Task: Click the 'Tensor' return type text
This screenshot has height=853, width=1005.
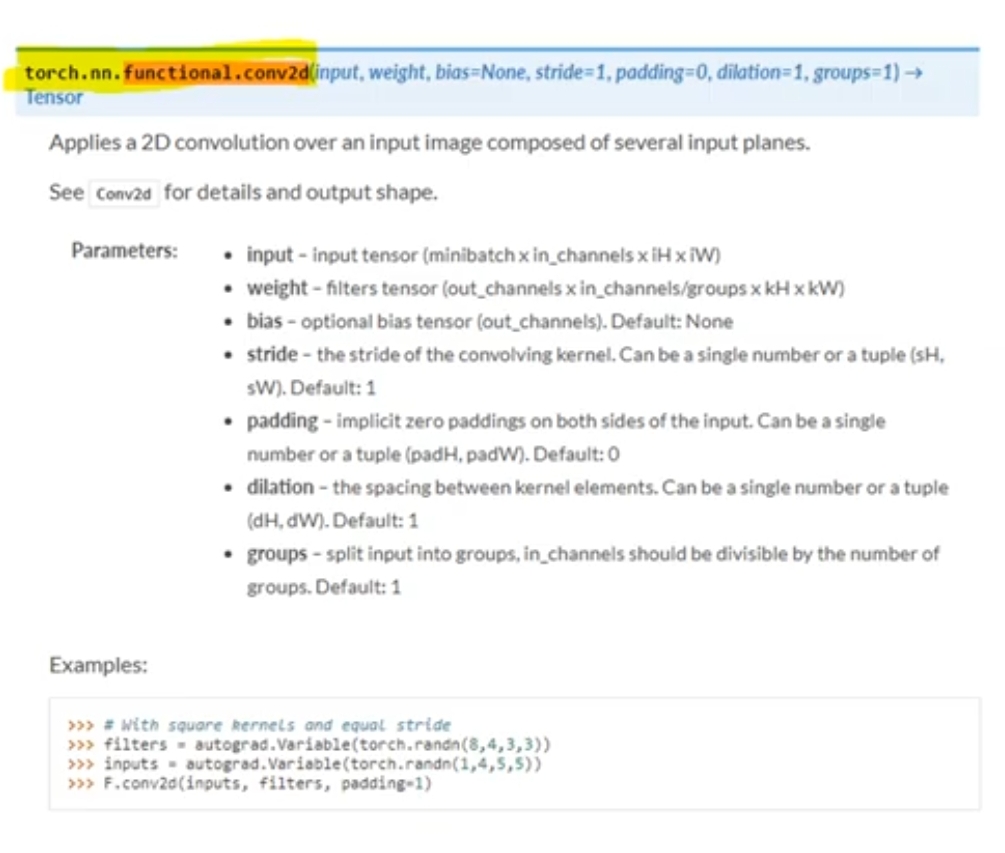Action: [54, 97]
